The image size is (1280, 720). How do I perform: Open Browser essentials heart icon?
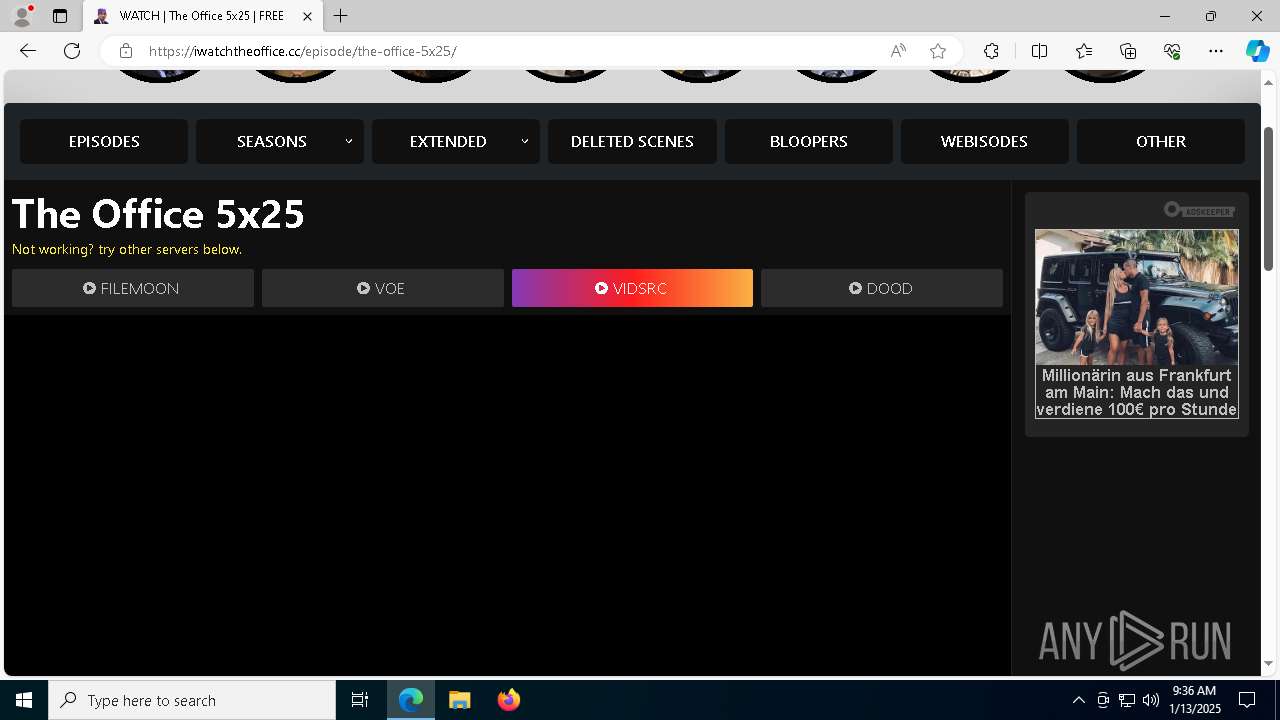click(x=1172, y=51)
